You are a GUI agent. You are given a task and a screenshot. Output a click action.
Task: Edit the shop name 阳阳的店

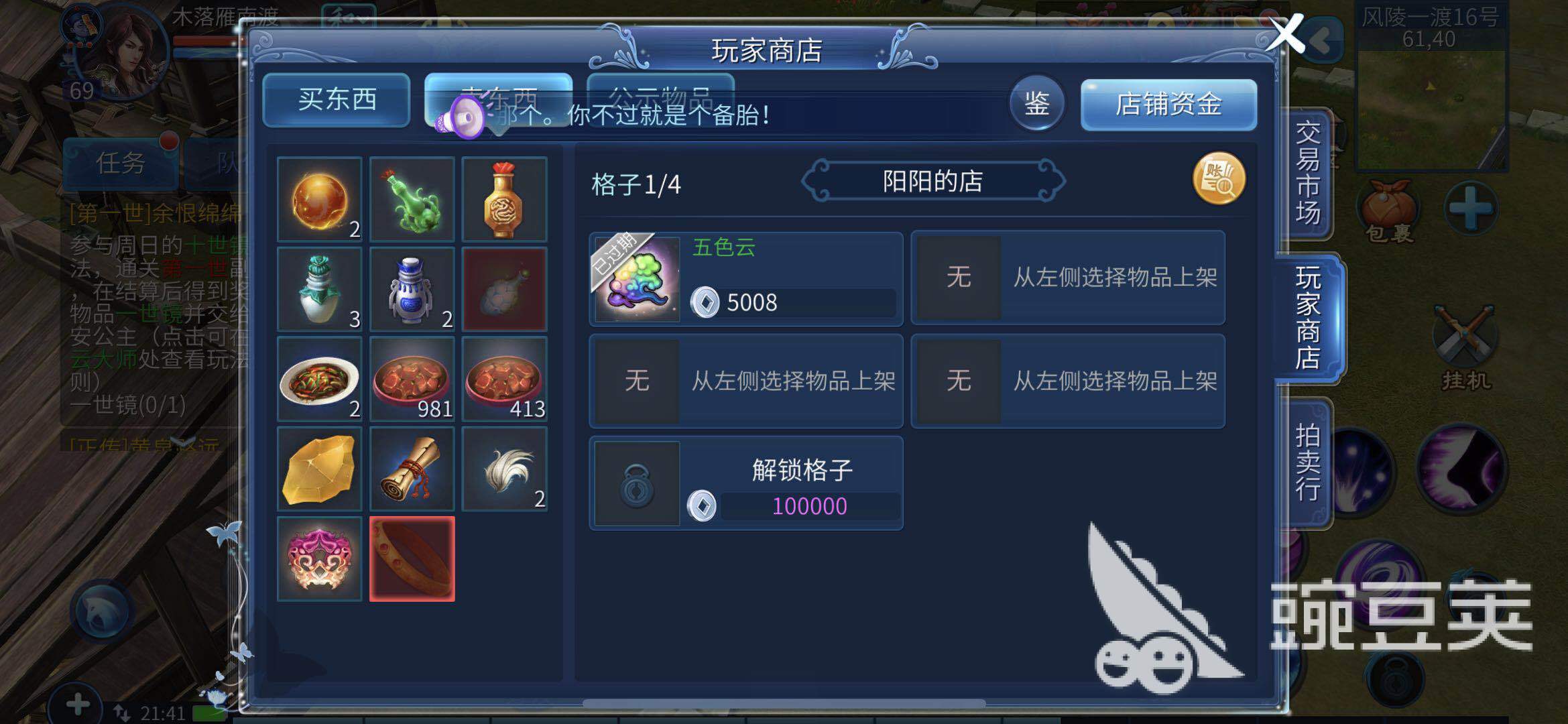pos(932,181)
